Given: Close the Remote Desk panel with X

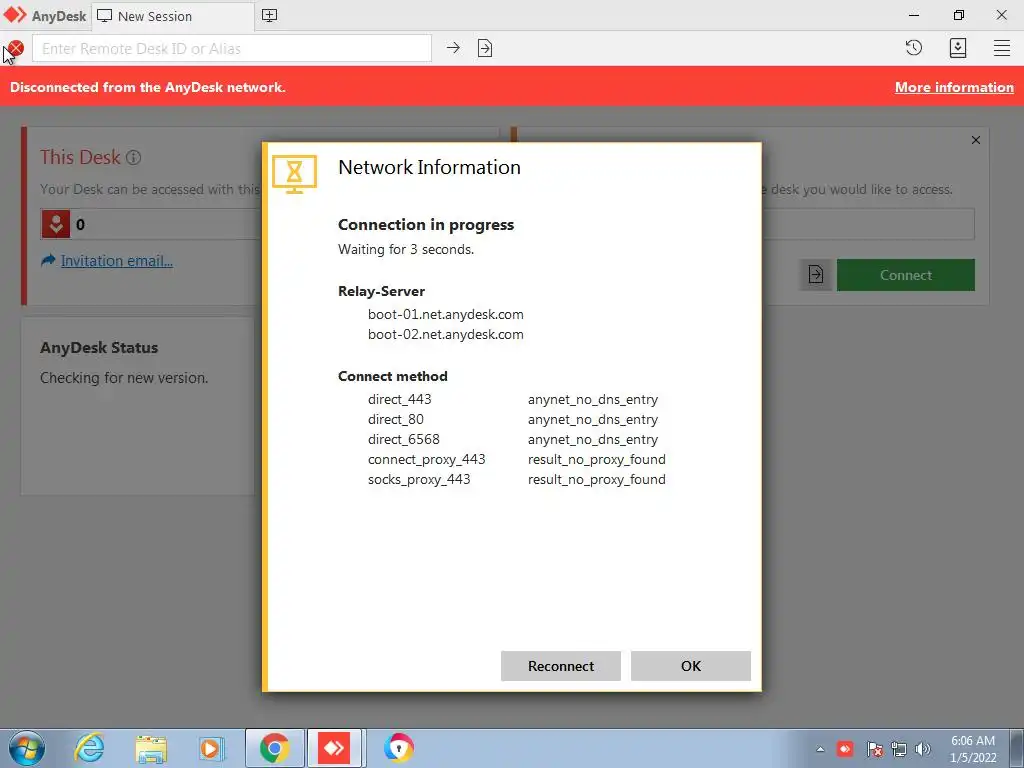Looking at the screenshot, I should pos(976,140).
